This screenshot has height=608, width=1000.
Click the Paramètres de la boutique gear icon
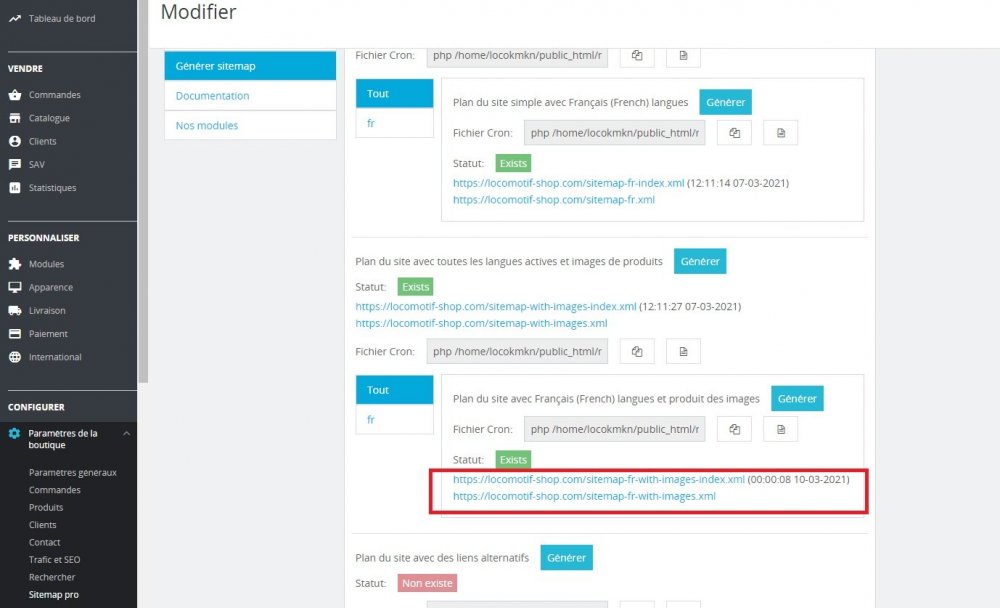click(14, 433)
